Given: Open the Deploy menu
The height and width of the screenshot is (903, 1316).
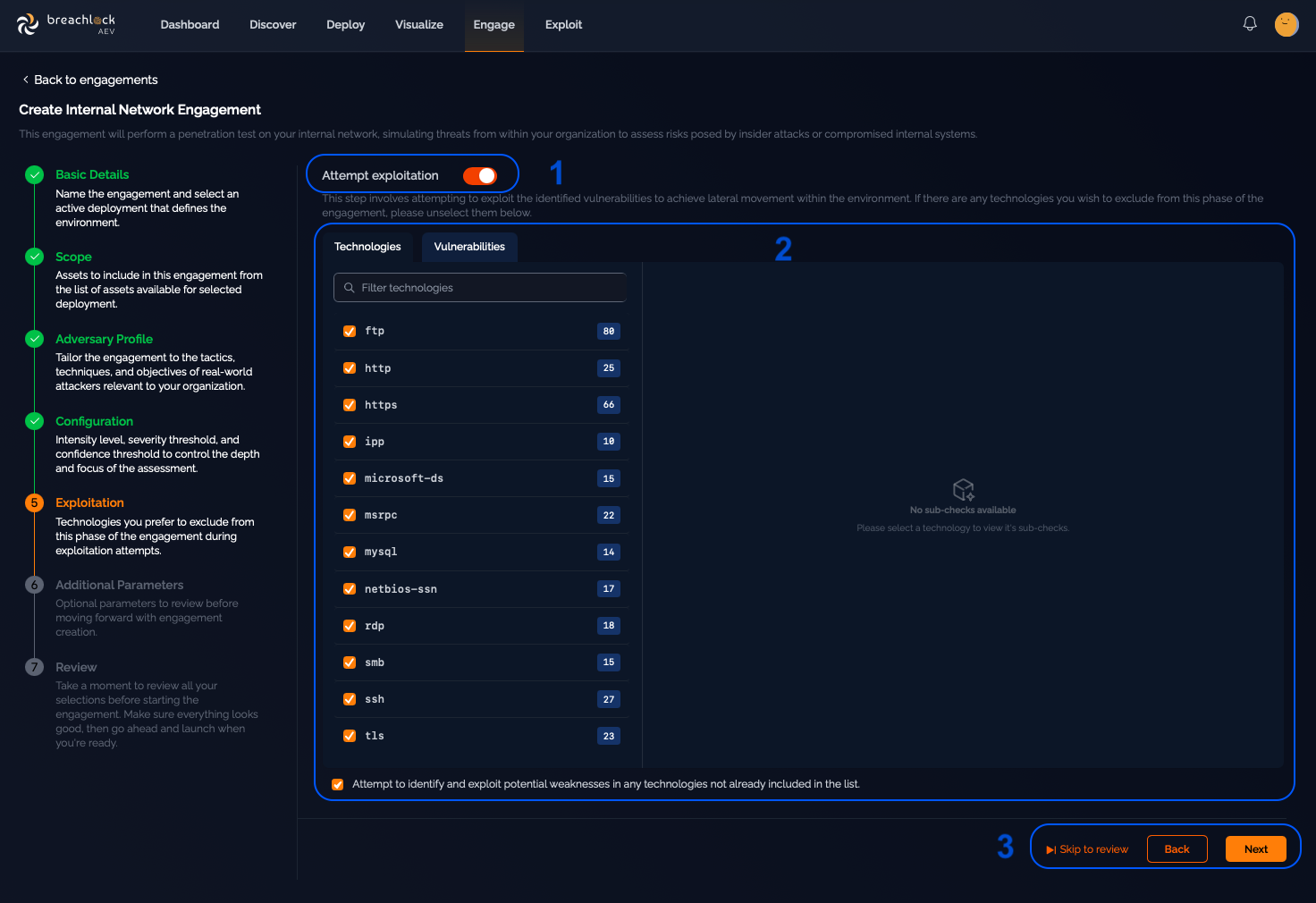Looking at the screenshot, I should point(345,24).
